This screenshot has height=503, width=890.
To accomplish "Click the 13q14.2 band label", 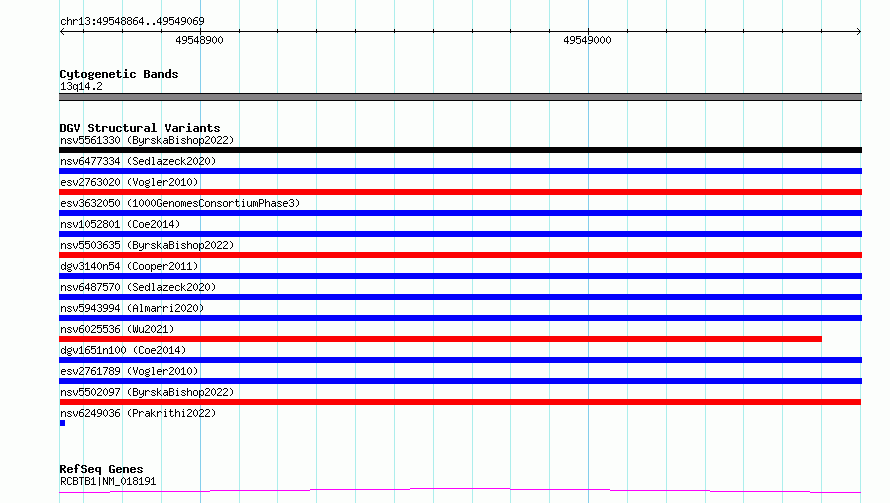I will coord(81,86).
